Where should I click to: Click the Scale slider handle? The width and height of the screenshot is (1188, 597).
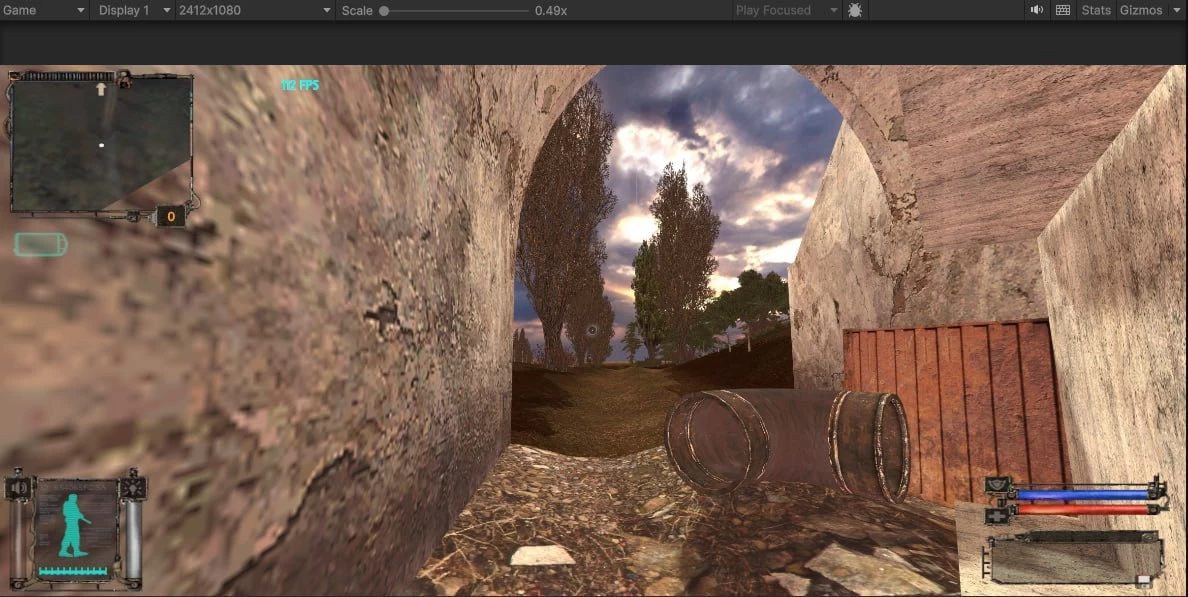click(384, 11)
